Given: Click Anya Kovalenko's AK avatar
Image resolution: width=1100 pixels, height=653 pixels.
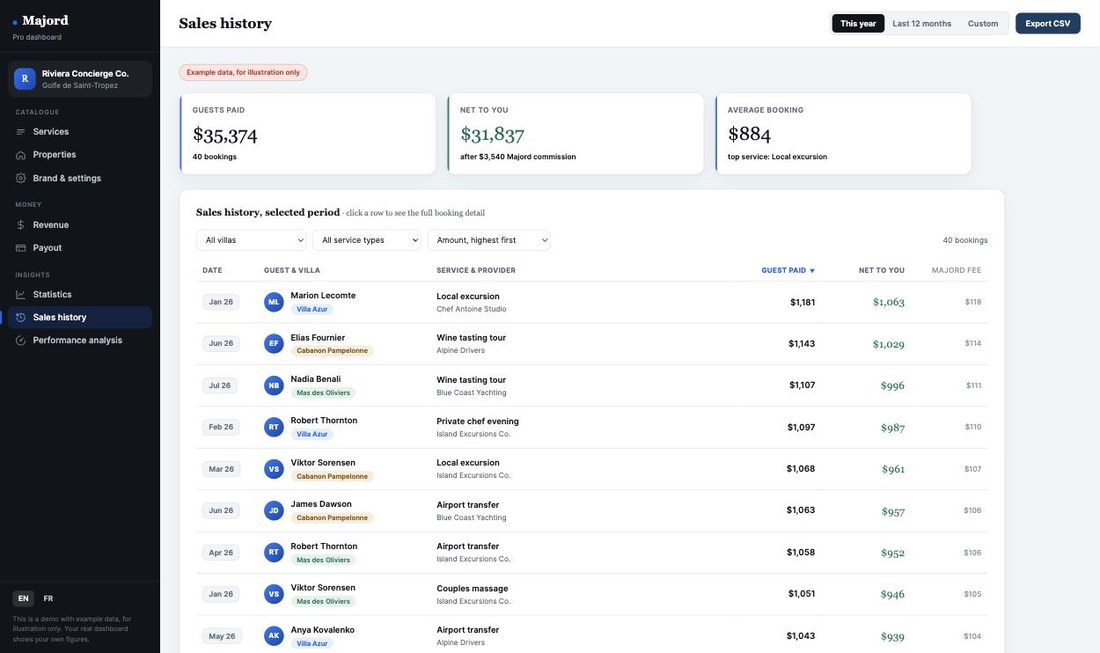Looking at the screenshot, I should (274, 636).
